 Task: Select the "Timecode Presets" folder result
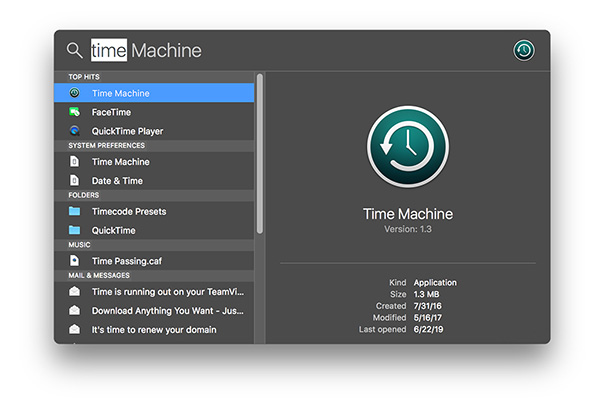tap(154, 211)
